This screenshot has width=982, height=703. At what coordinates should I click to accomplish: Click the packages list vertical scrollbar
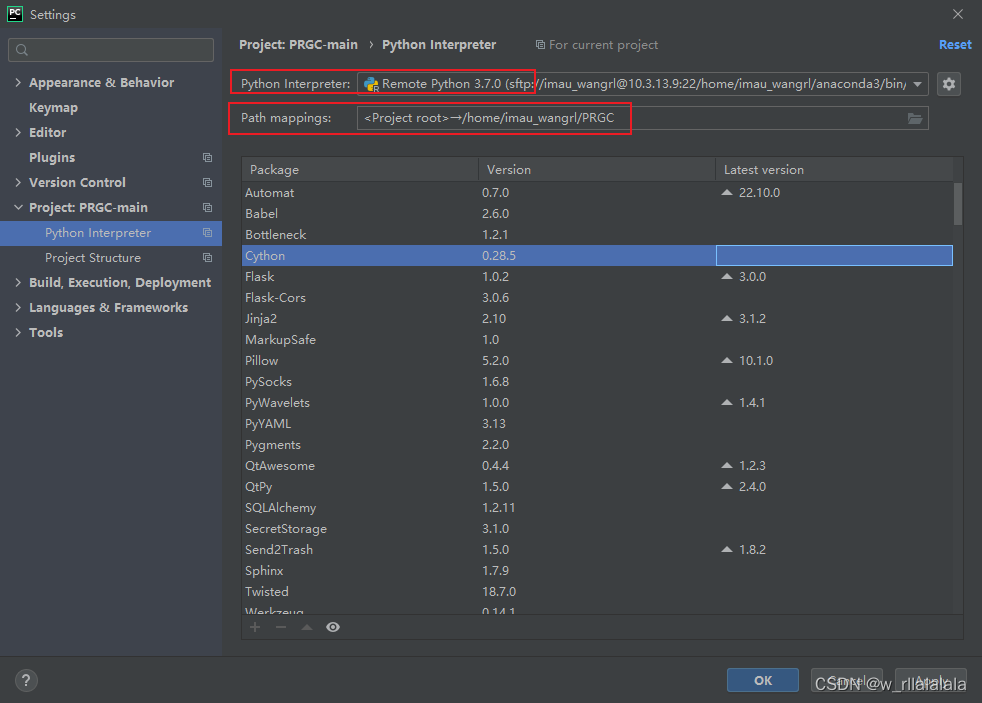(x=958, y=204)
